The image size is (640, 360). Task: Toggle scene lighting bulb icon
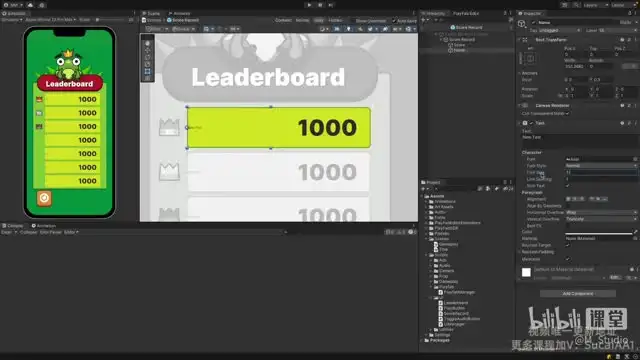348,29
